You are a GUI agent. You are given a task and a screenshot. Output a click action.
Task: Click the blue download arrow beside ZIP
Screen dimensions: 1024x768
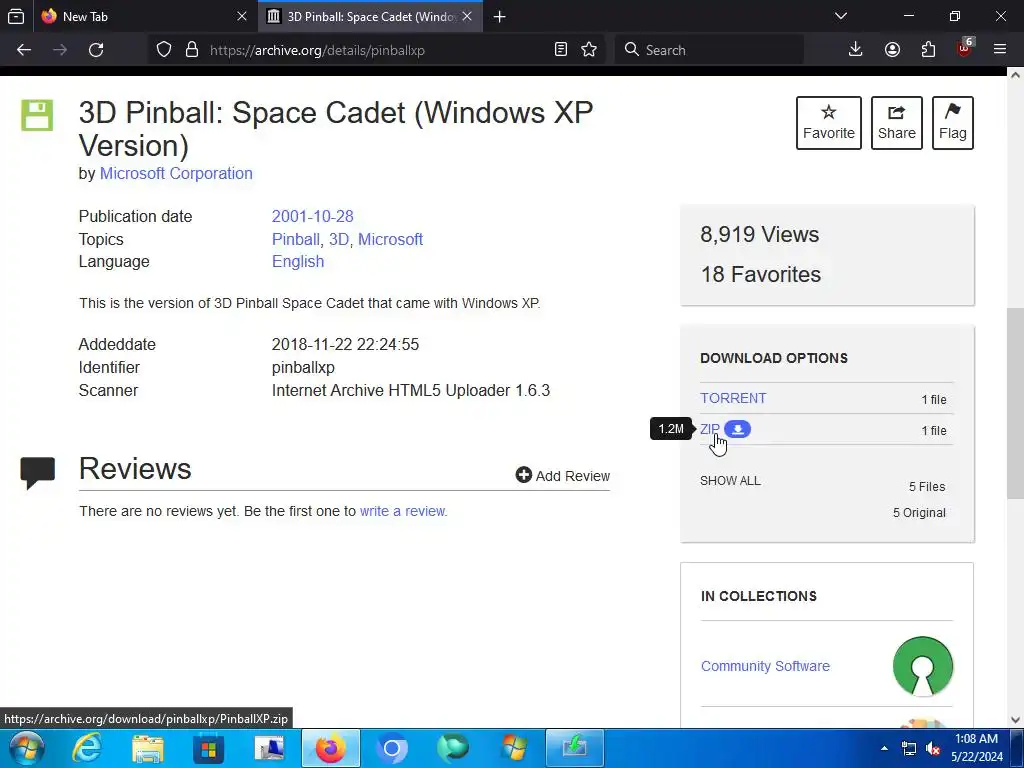[737, 429]
